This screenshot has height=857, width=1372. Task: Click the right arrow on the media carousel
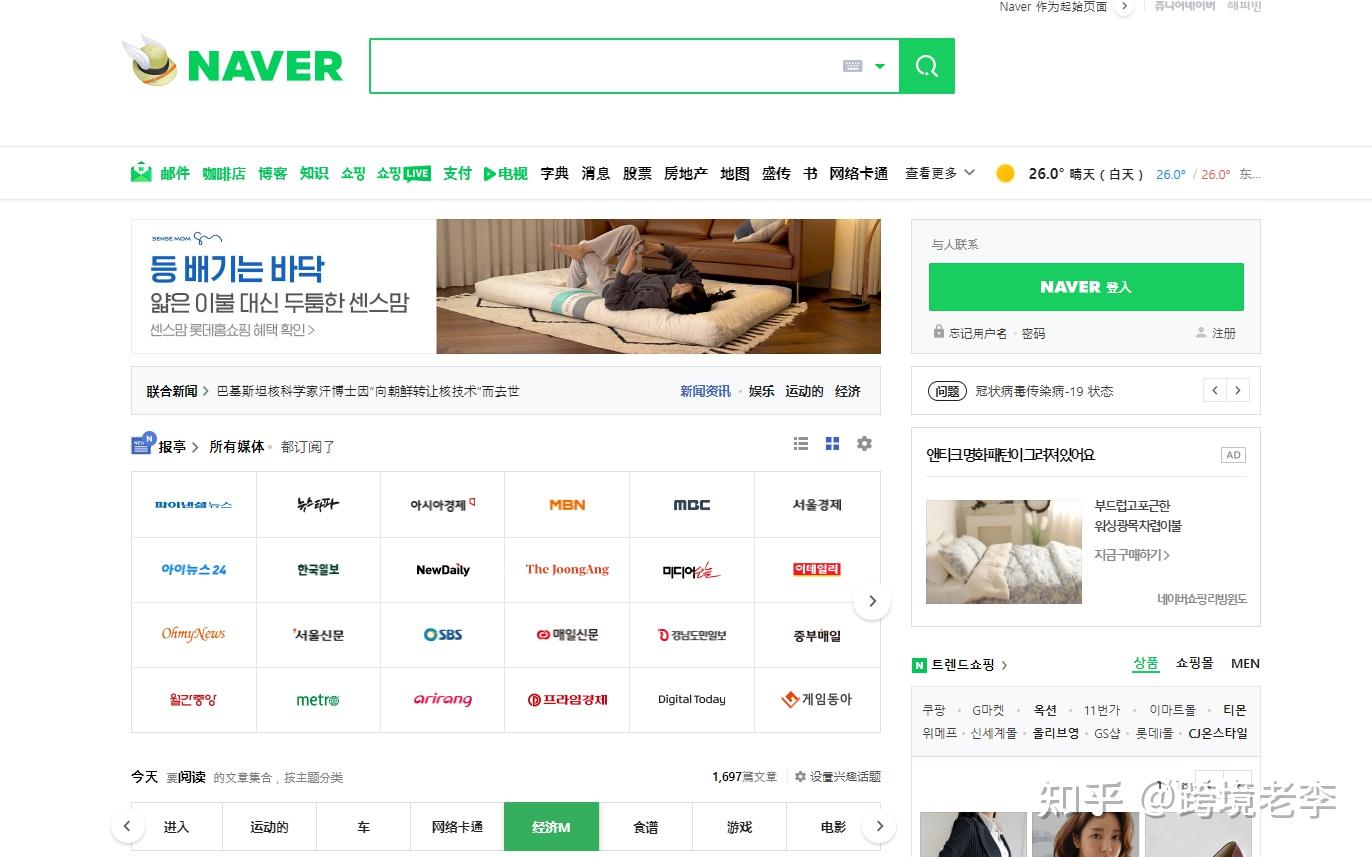872,600
